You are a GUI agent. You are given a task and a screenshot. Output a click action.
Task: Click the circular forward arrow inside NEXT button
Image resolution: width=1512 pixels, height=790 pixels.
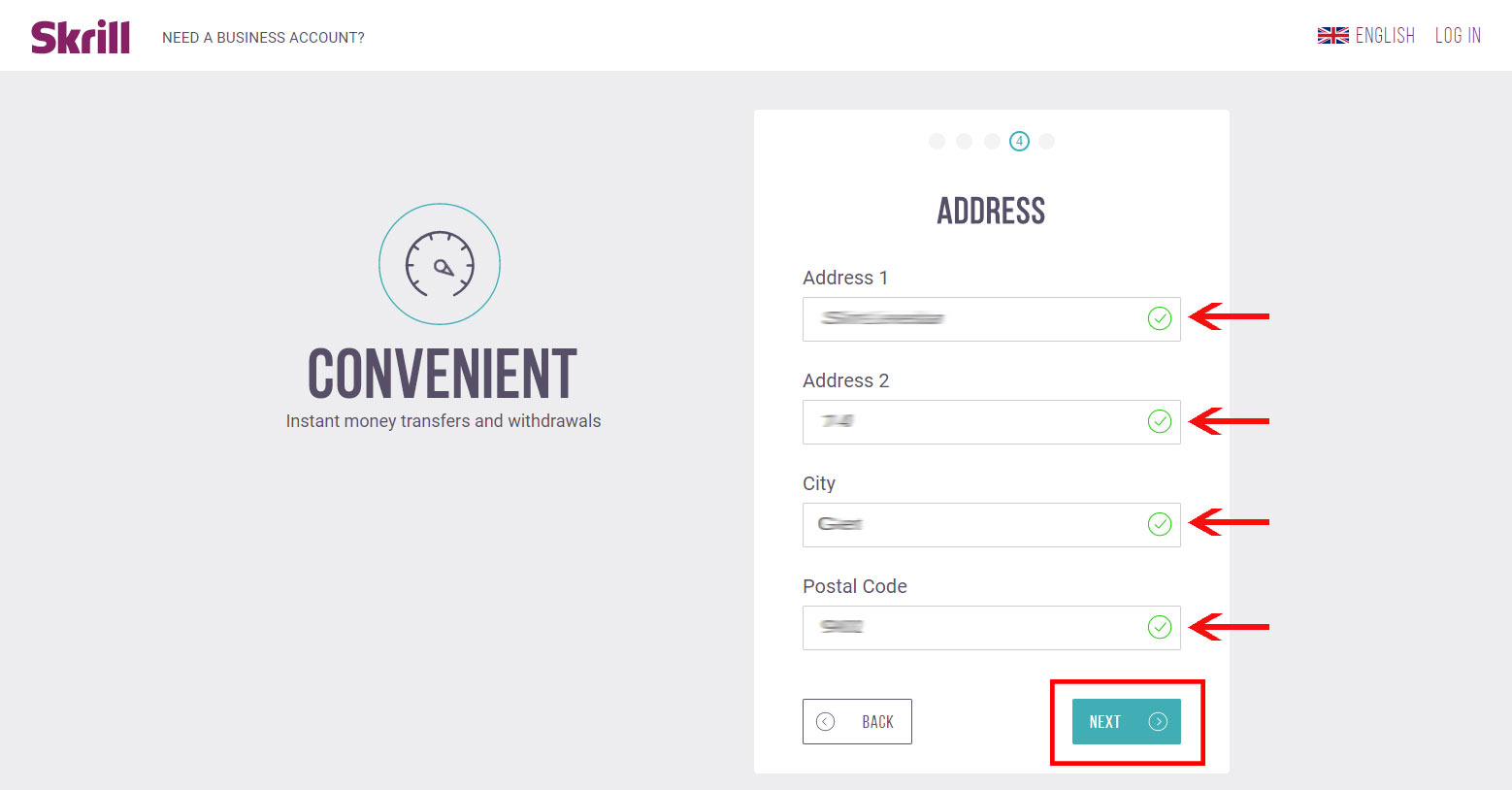pos(1158,721)
